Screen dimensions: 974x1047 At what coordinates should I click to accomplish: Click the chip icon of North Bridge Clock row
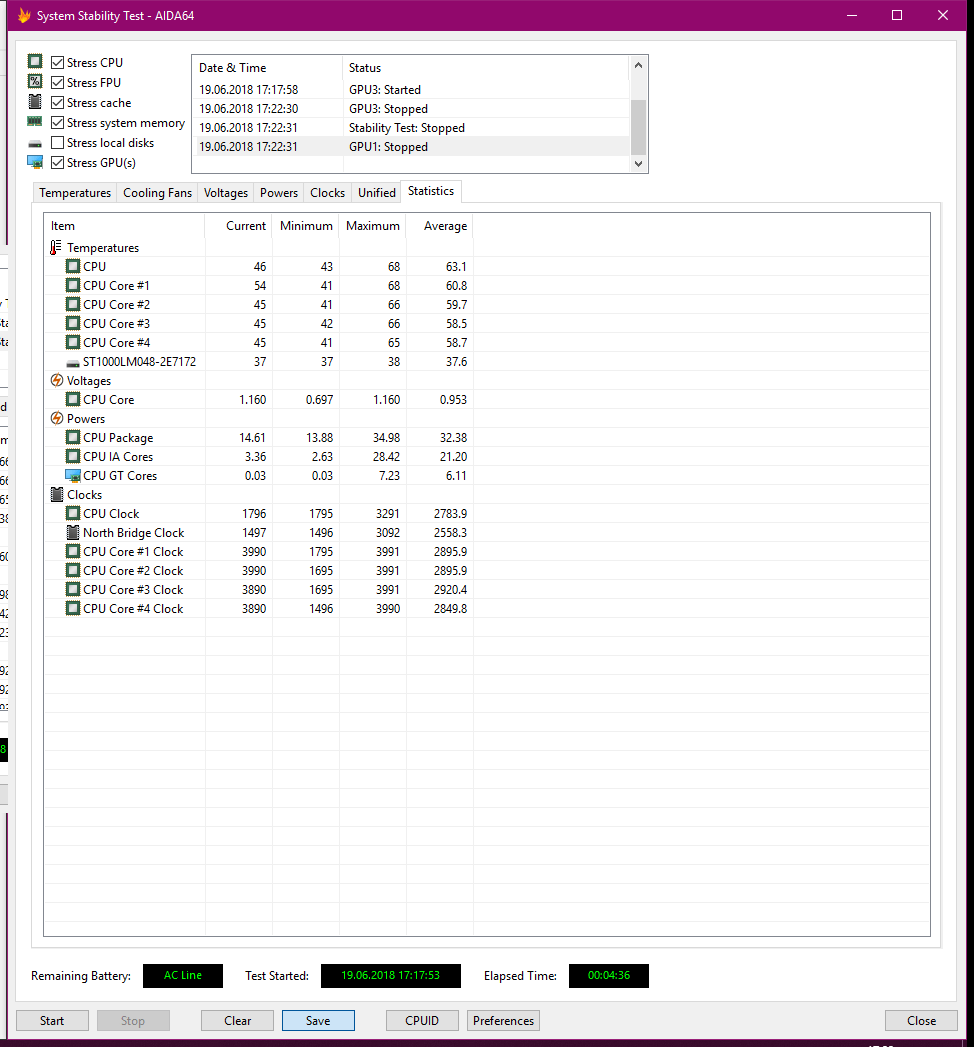[73, 533]
